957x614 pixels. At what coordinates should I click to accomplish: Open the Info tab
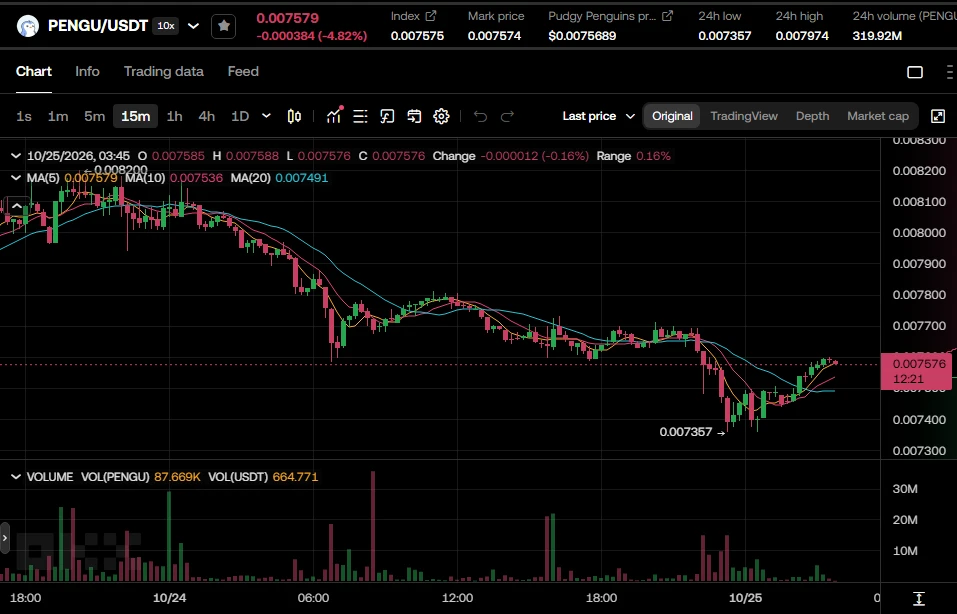[87, 71]
